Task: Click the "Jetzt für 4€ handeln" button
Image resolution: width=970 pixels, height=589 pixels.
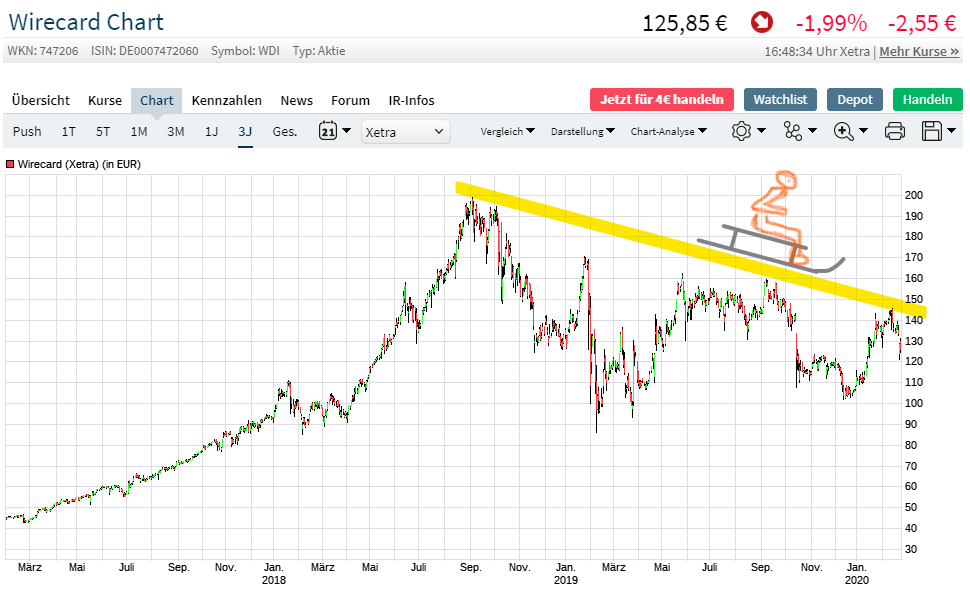Action: pyautogui.click(x=663, y=100)
